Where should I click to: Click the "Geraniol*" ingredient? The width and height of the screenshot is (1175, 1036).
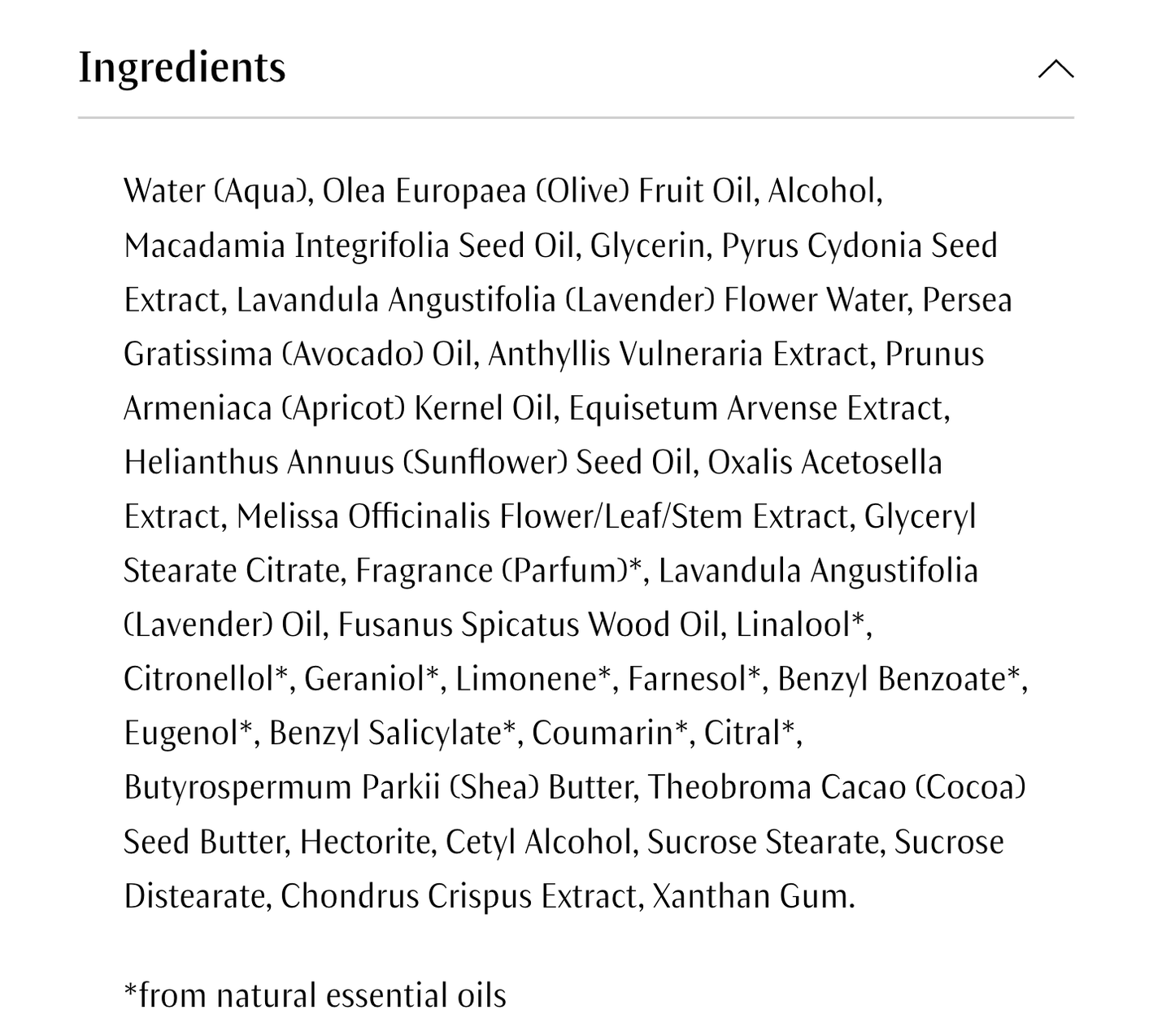point(372,680)
